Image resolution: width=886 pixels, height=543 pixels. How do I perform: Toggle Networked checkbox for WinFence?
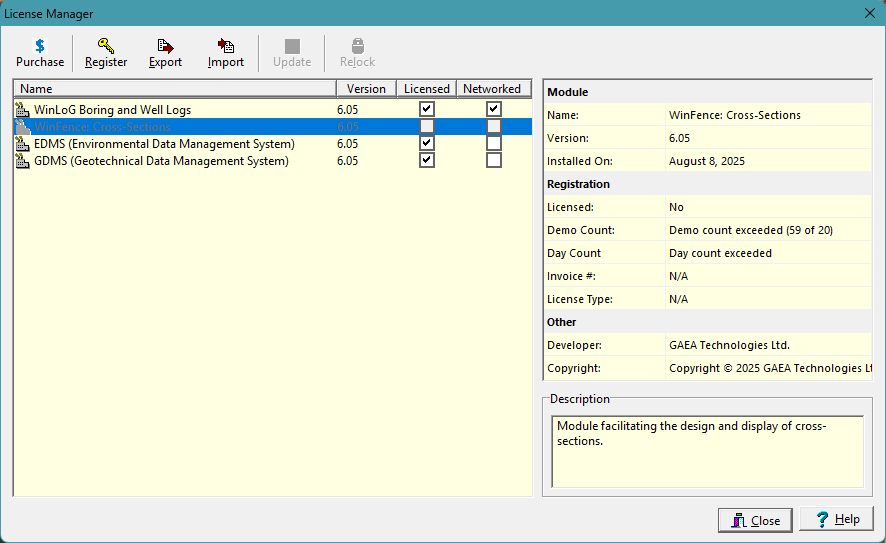(x=494, y=126)
